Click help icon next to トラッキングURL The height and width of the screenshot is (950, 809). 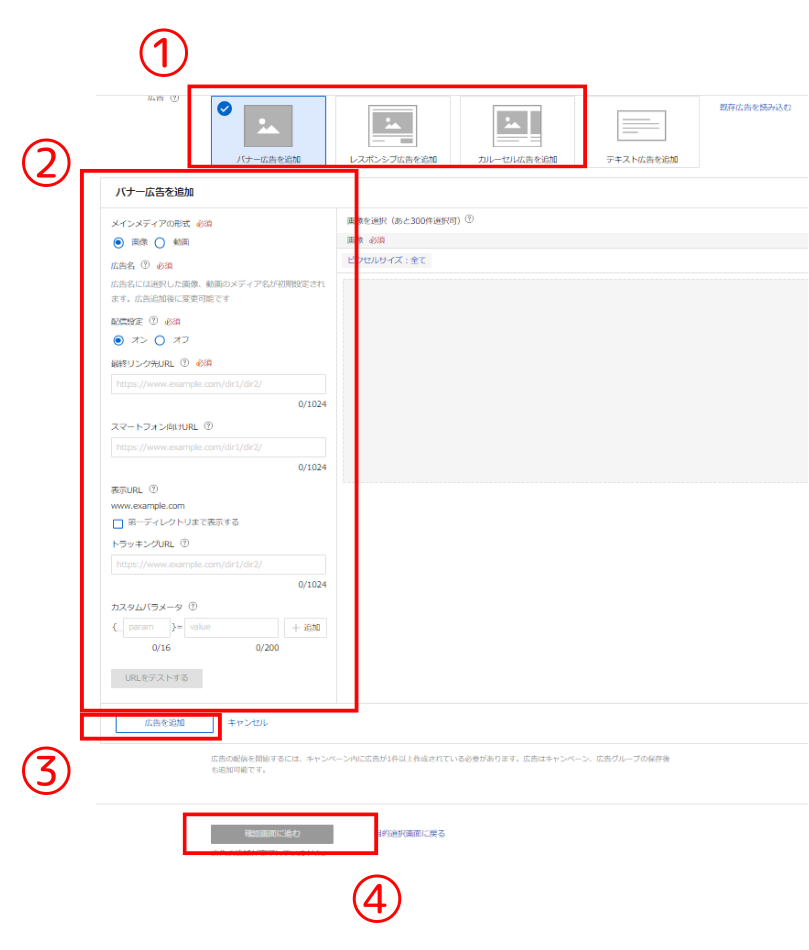(185, 544)
